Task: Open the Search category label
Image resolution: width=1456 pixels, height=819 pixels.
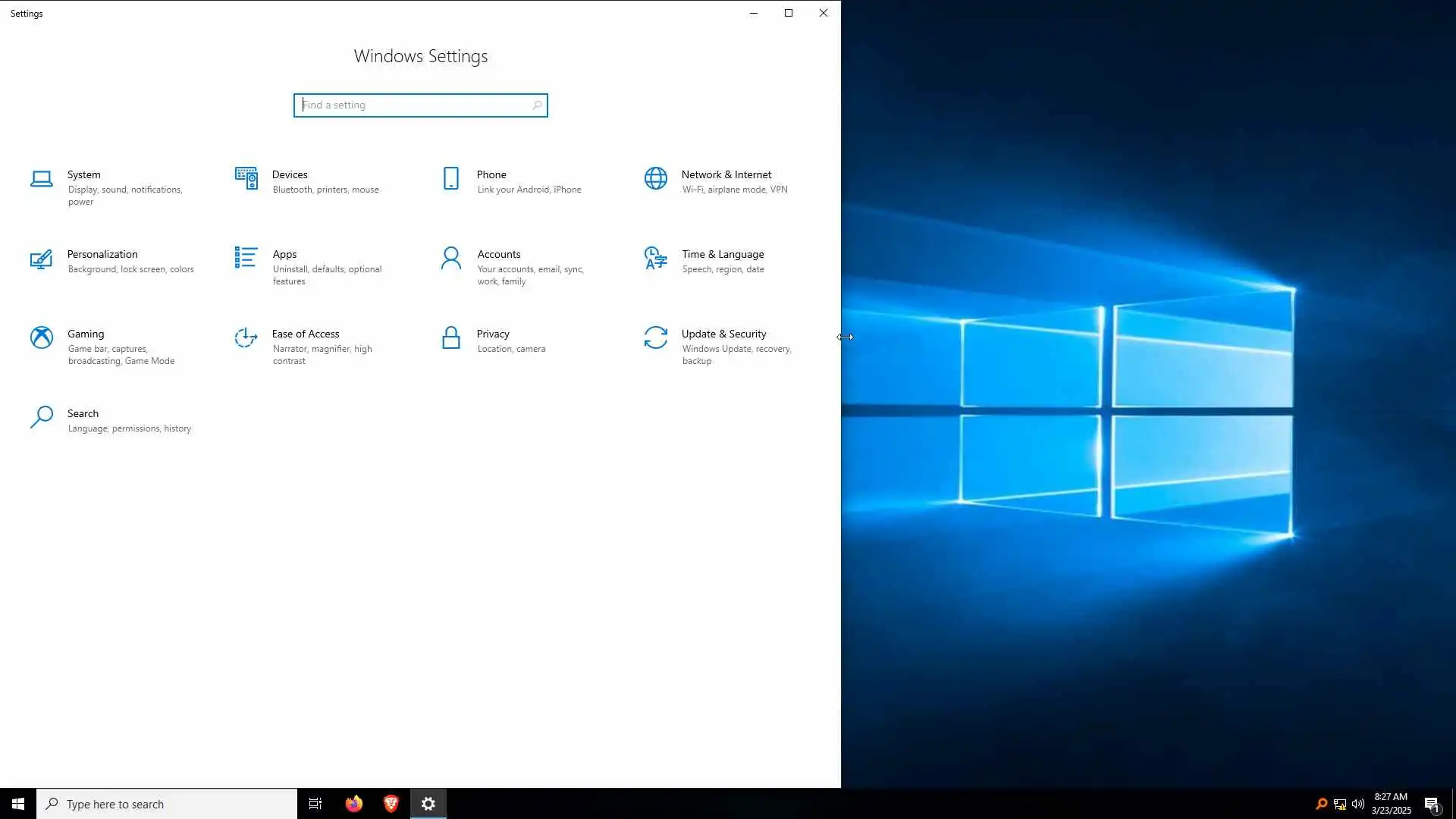Action: click(83, 413)
